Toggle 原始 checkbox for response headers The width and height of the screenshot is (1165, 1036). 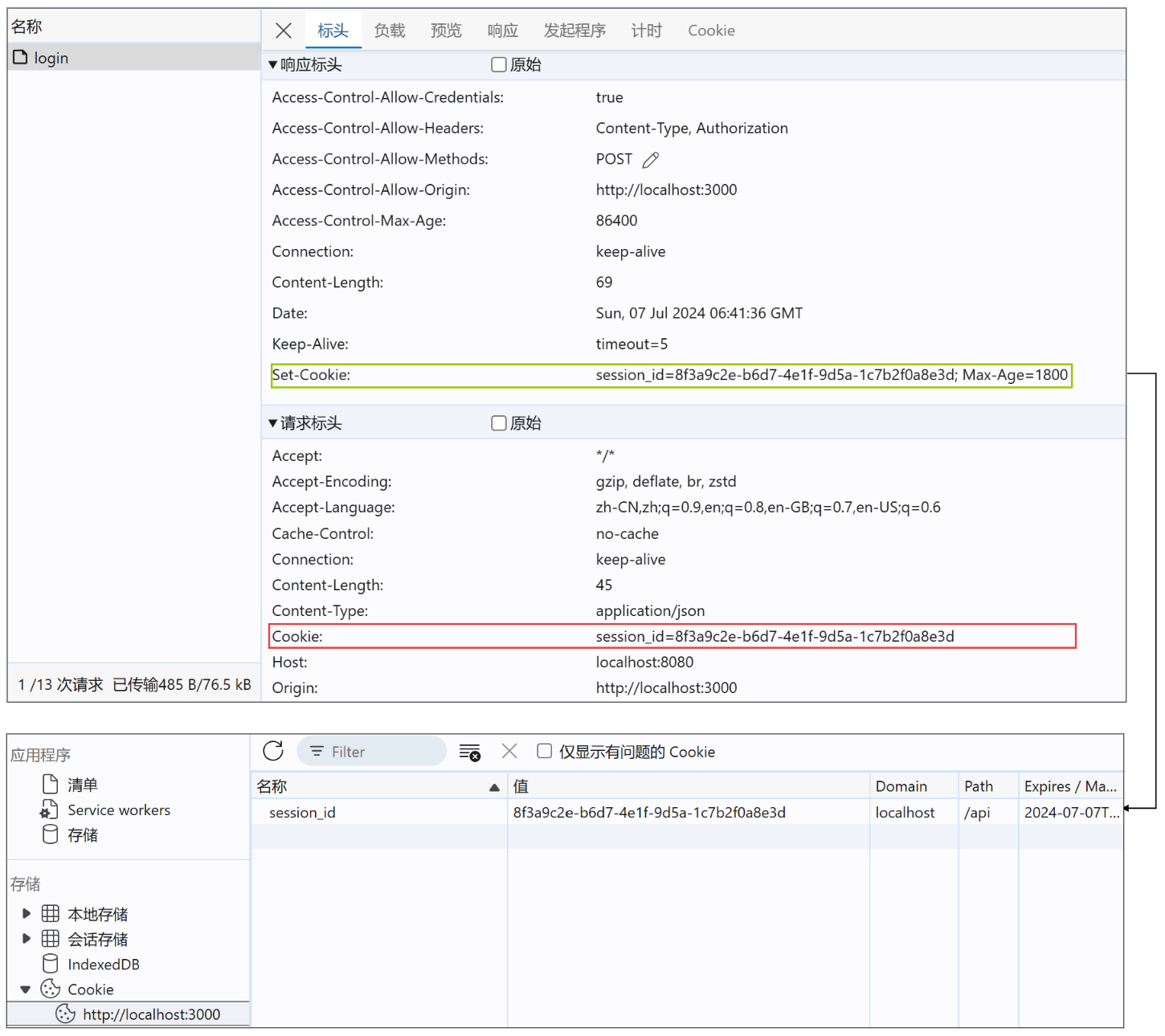click(499, 65)
